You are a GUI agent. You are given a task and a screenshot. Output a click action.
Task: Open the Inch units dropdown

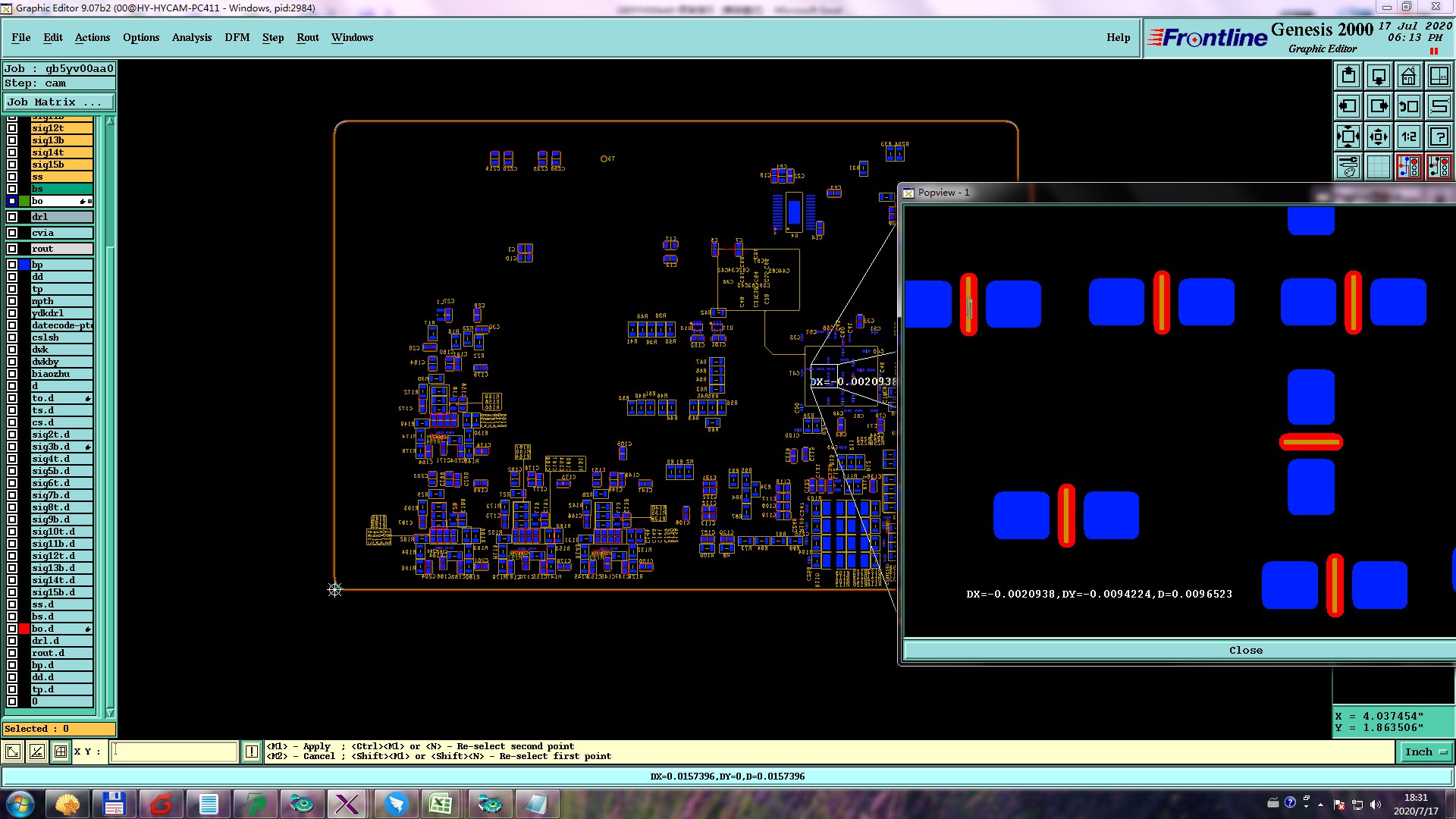[x=1425, y=752]
